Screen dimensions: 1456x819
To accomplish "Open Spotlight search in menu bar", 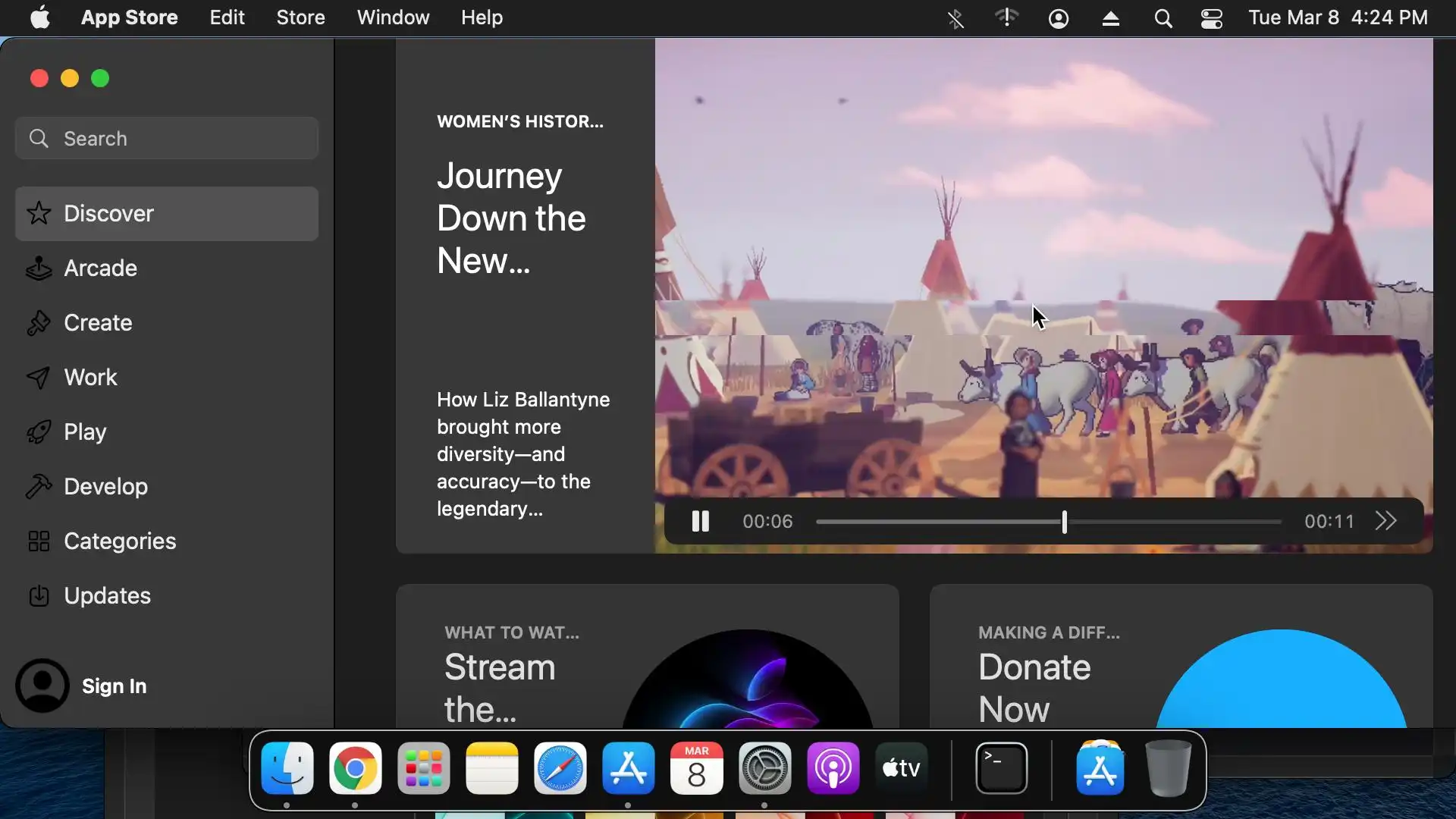I will coord(1163,18).
